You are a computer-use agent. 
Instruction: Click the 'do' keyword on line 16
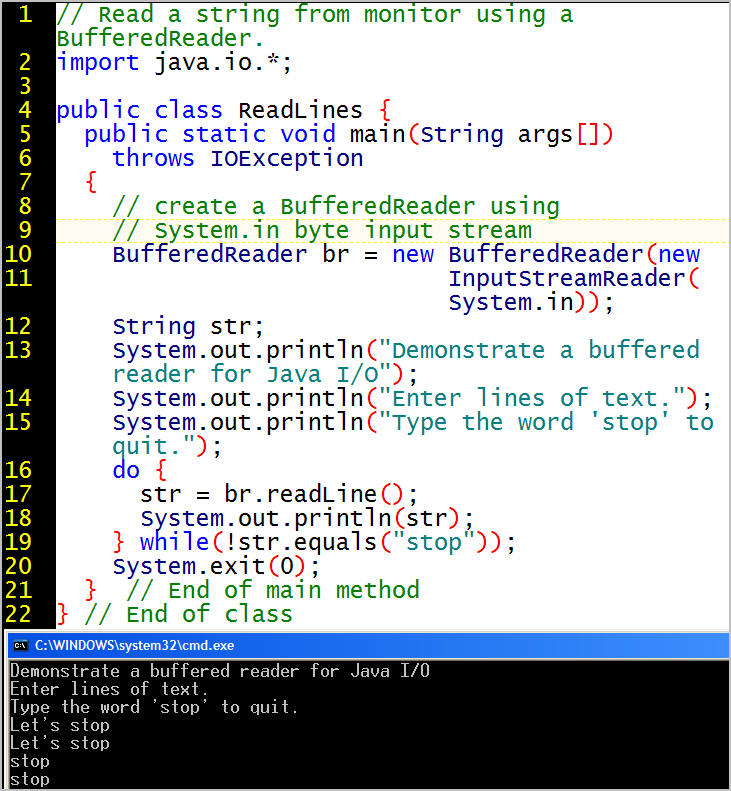[126, 471]
